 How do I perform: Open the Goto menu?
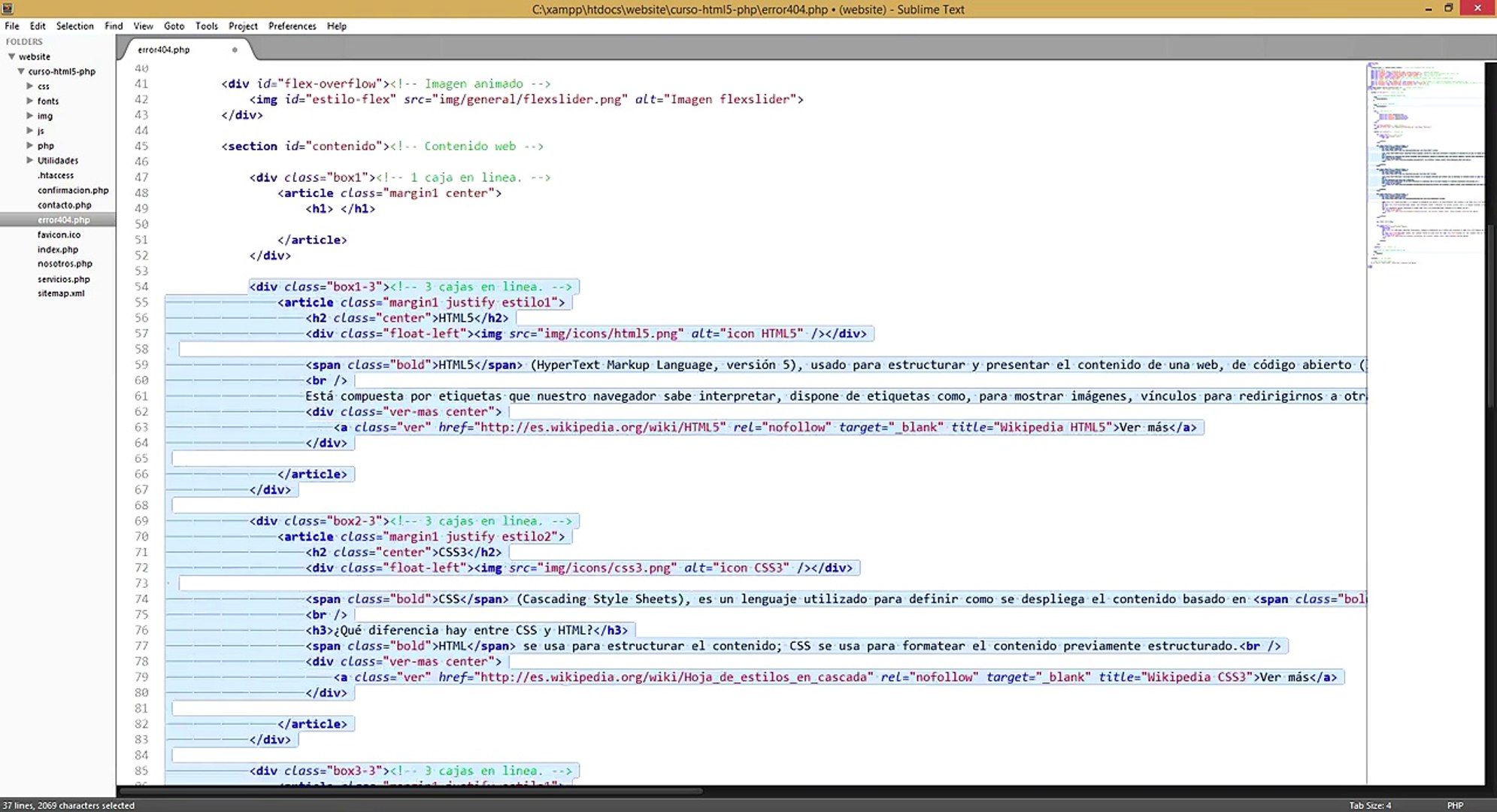pyautogui.click(x=174, y=26)
